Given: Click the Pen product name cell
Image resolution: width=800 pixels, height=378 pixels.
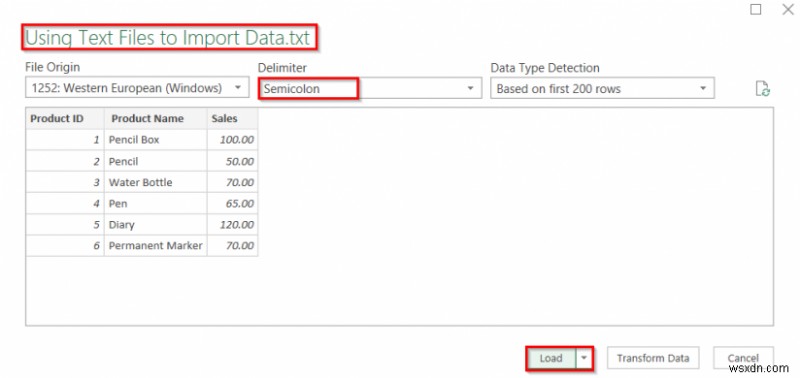Looking at the screenshot, I should coord(156,204).
